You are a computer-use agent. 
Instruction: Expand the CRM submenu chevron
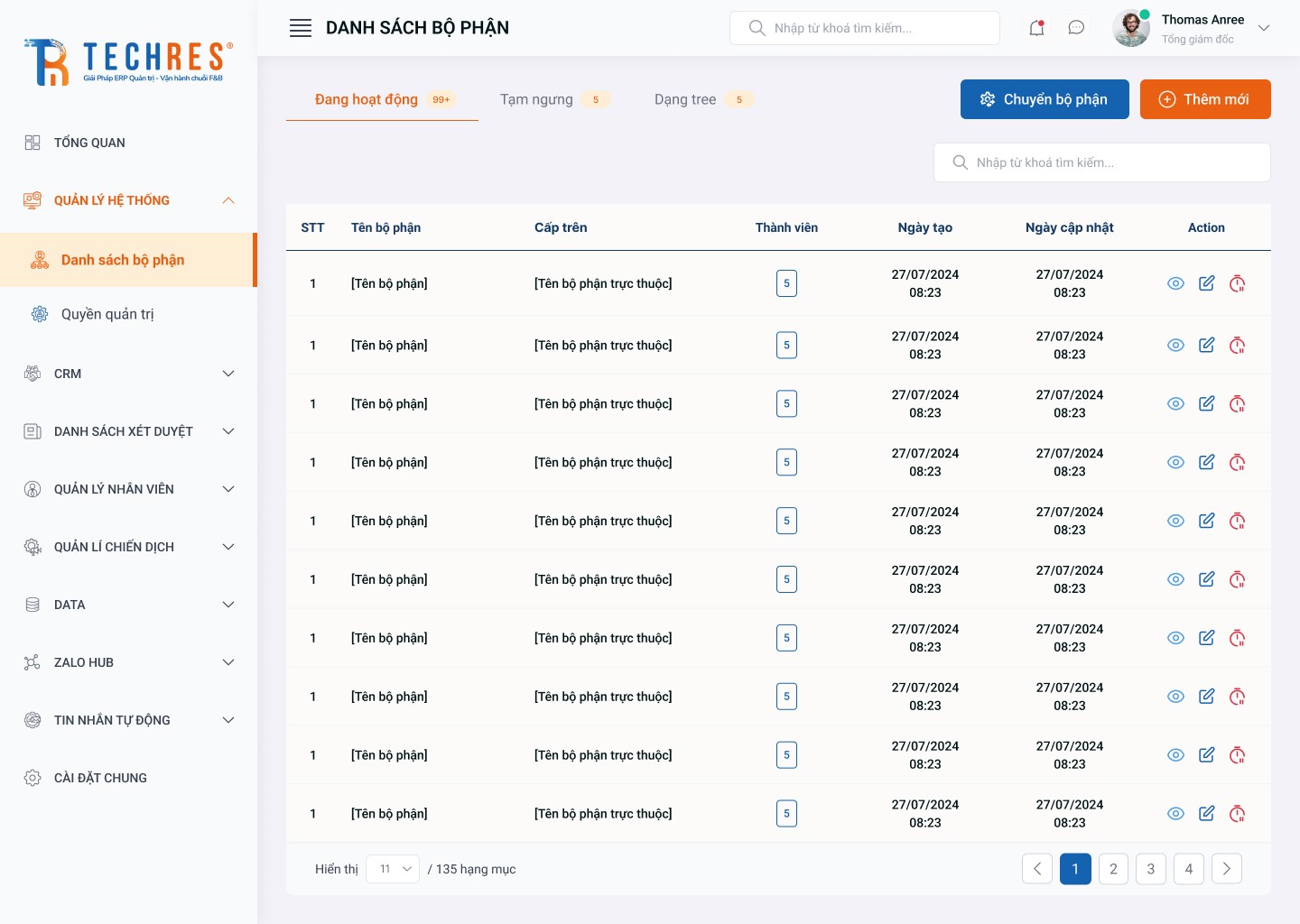pos(228,374)
